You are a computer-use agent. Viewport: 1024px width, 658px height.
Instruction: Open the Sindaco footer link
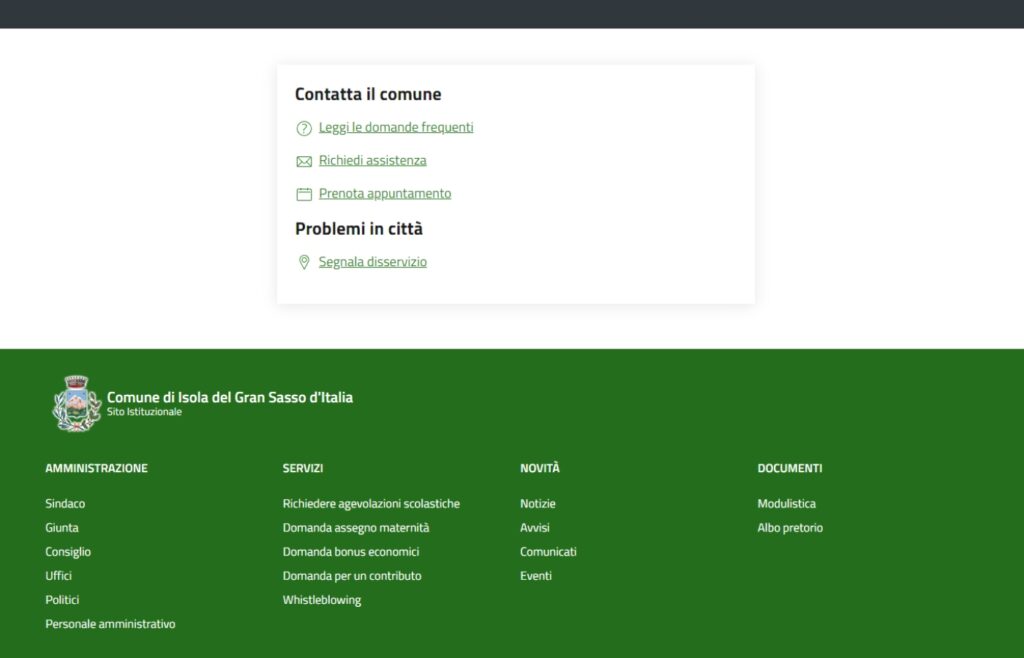[65, 504]
